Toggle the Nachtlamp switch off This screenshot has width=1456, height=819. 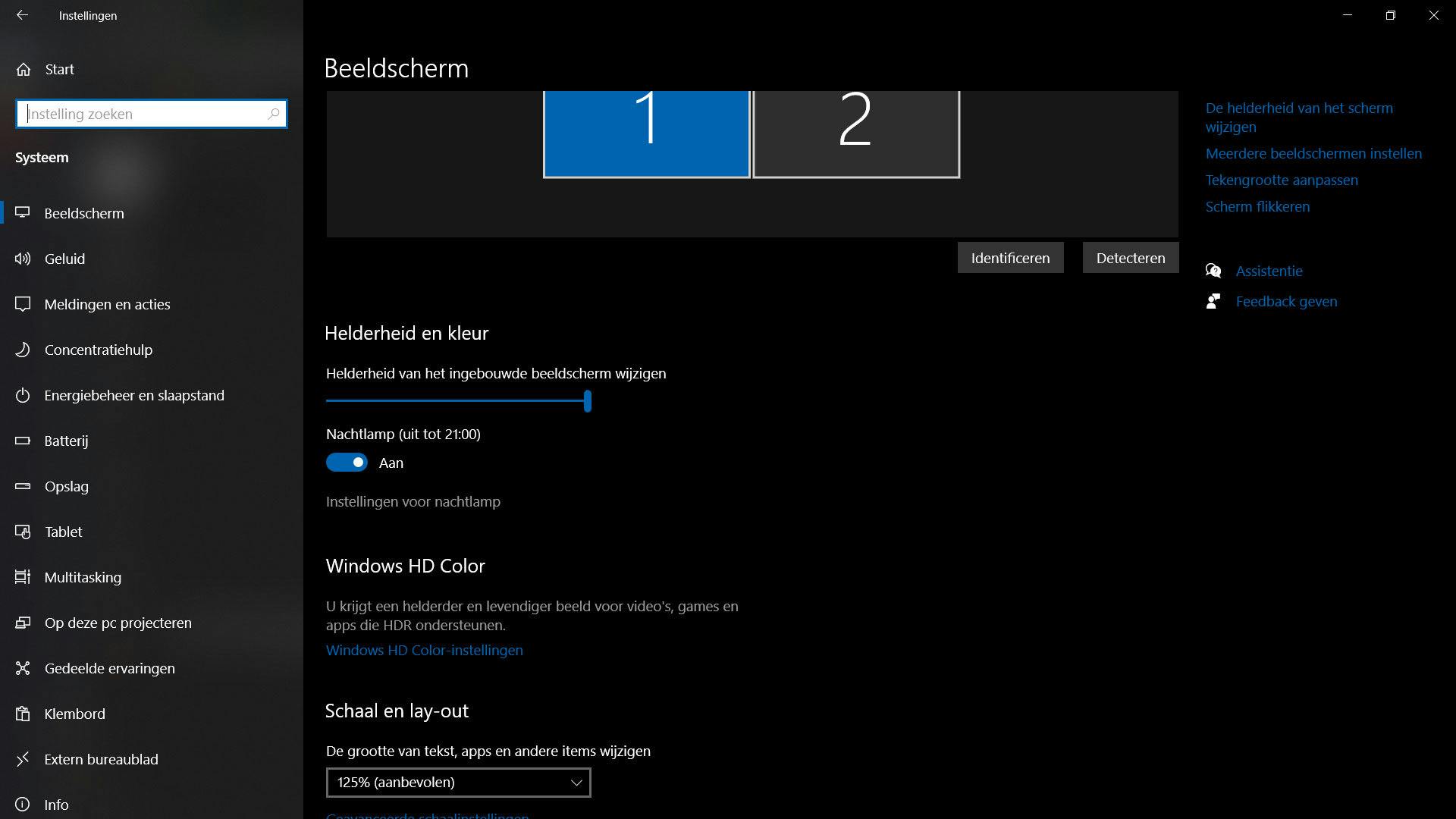[x=347, y=463]
